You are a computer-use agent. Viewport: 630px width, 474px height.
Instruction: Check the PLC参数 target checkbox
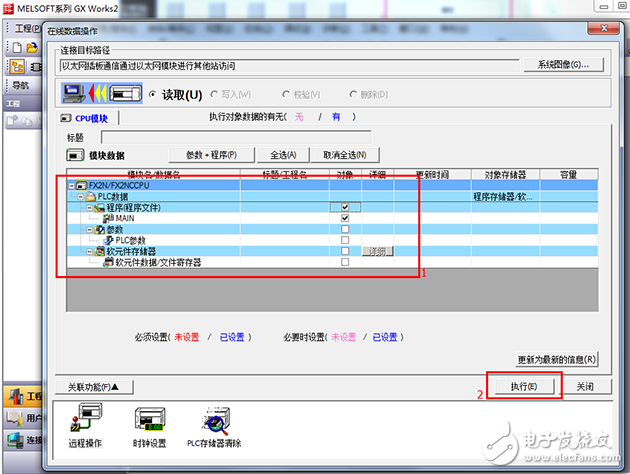click(x=345, y=240)
